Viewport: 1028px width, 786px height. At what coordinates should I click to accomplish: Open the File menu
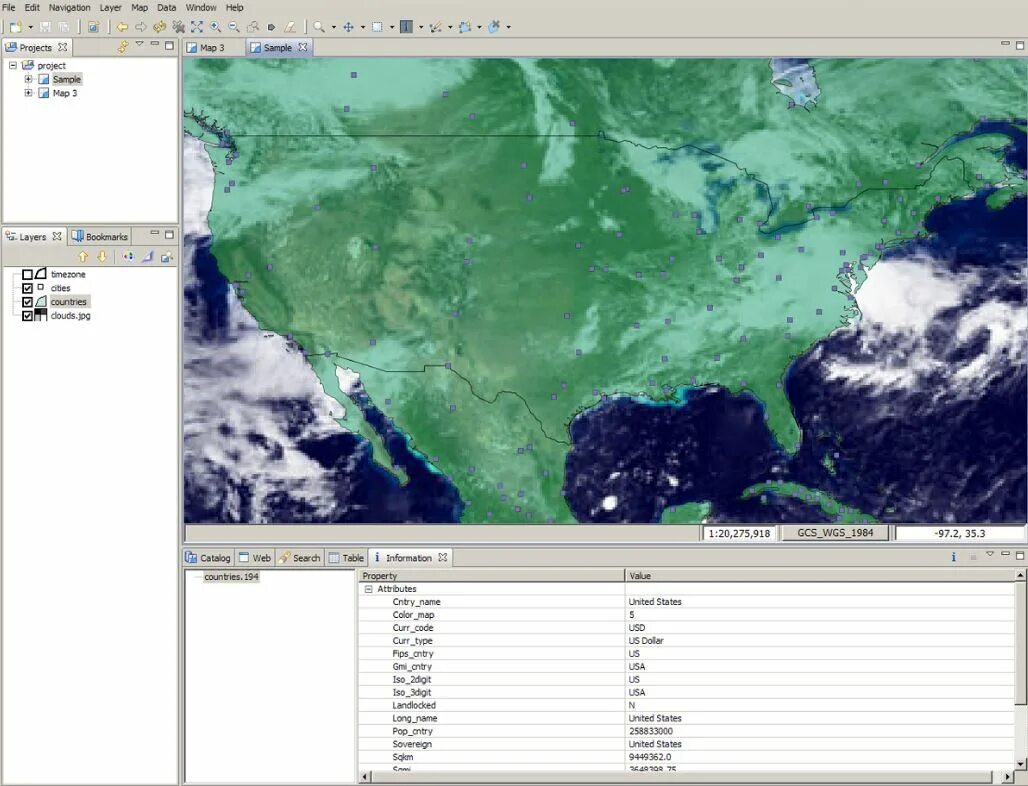(x=9, y=7)
